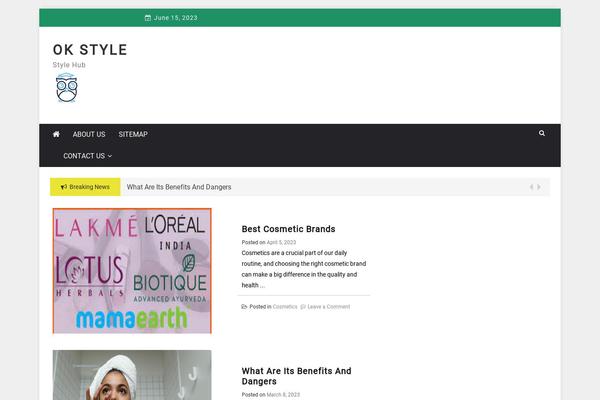Go to next breaking news item arrow
Screen dimensions: 600x400
539,187
